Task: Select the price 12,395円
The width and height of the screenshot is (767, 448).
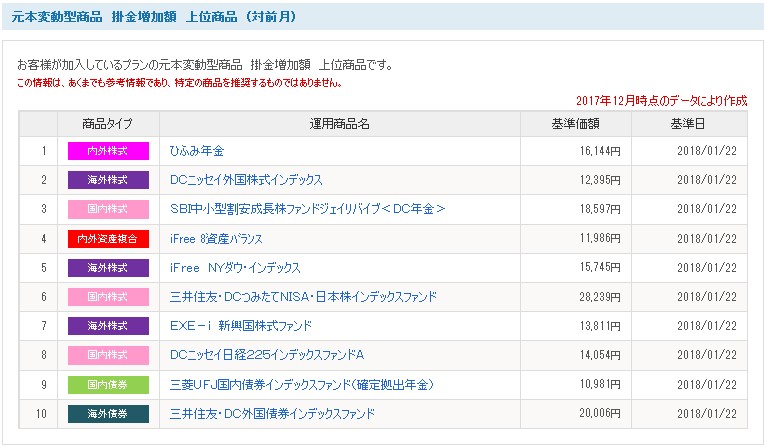Action: [600, 180]
